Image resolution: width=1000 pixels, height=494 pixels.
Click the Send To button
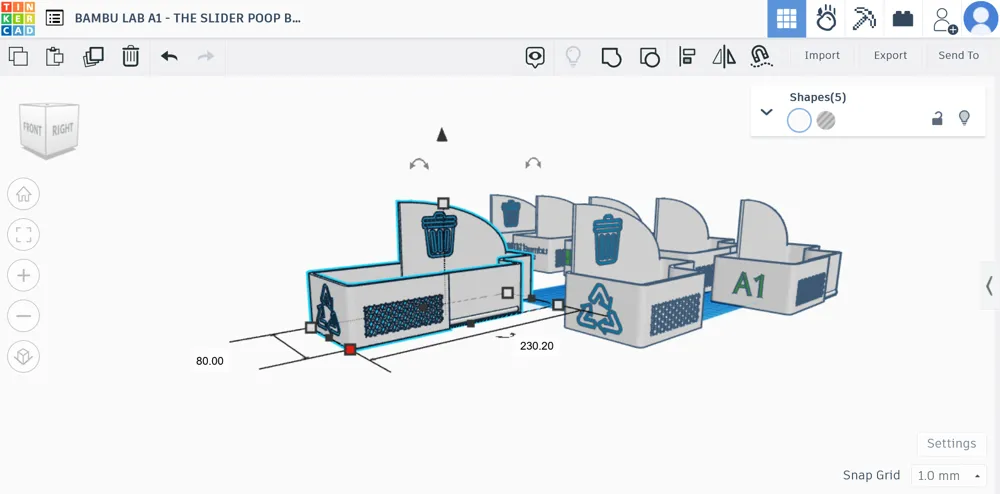[x=958, y=56]
